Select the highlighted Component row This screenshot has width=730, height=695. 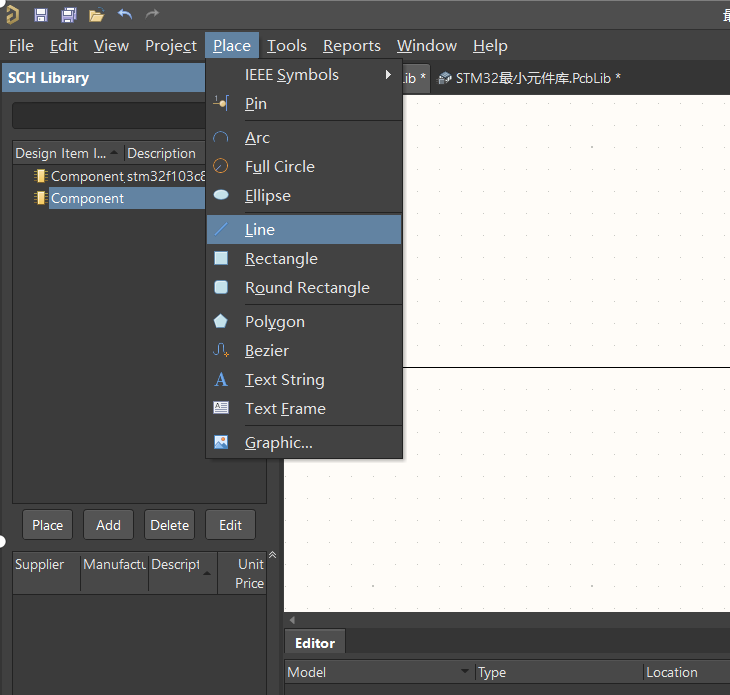(109, 198)
